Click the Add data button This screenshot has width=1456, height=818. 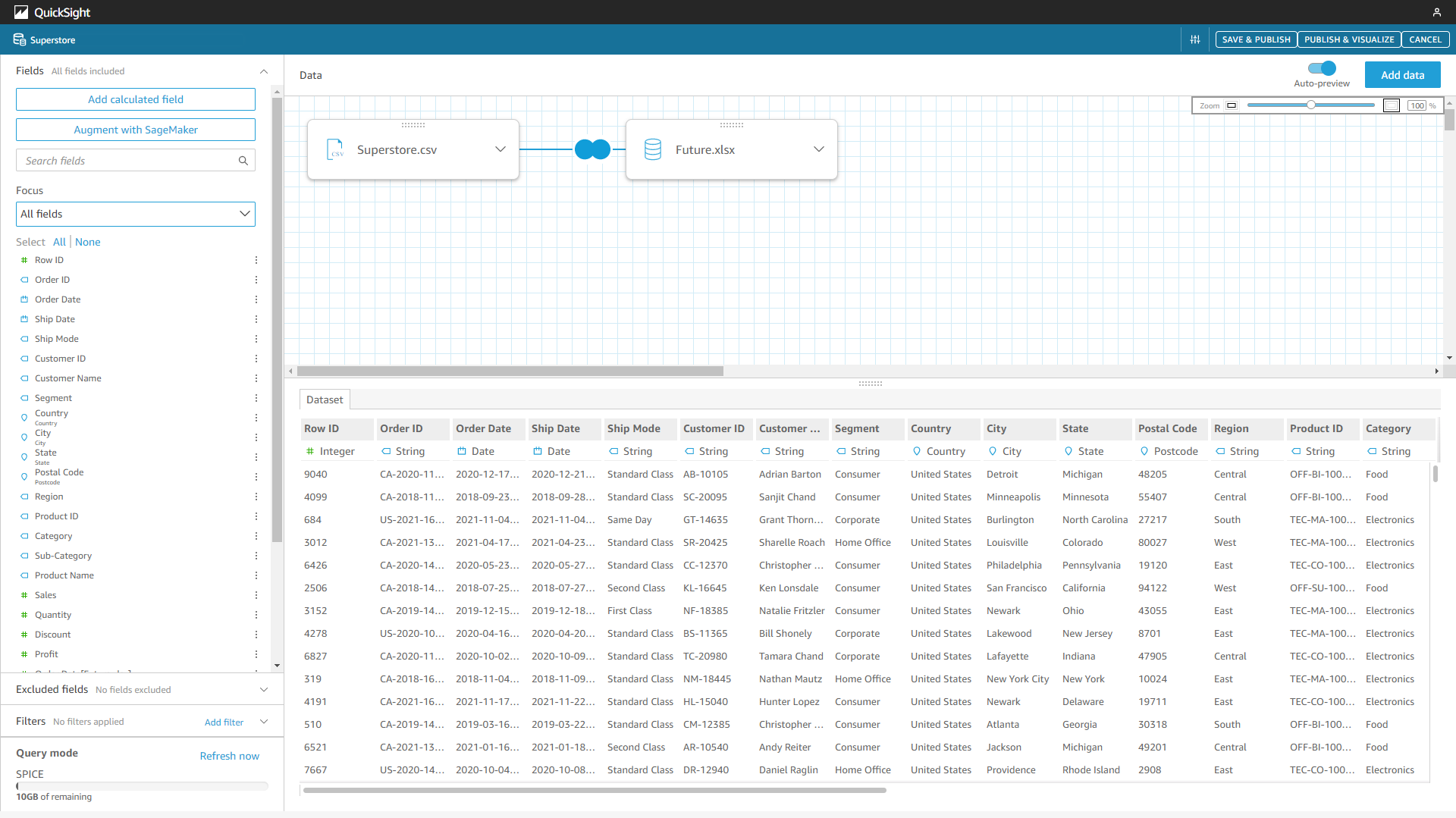pos(1402,75)
